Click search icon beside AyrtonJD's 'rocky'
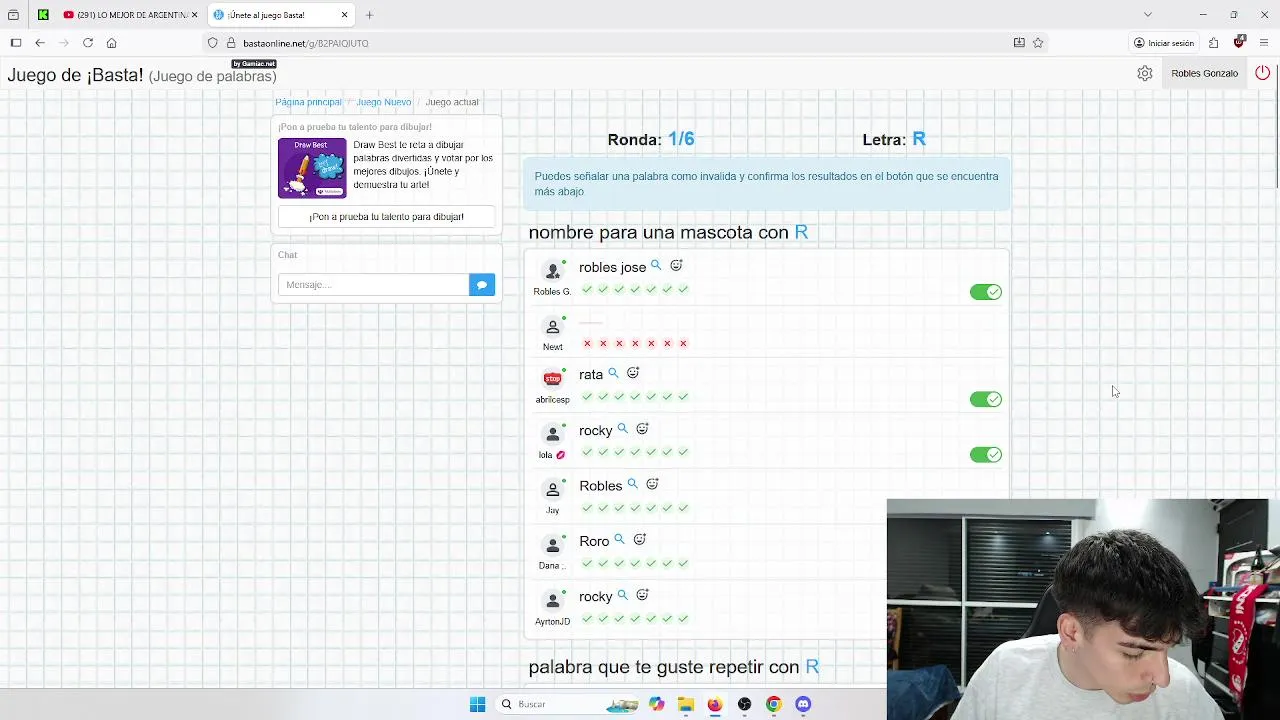This screenshot has width=1280, height=720. [x=623, y=595]
